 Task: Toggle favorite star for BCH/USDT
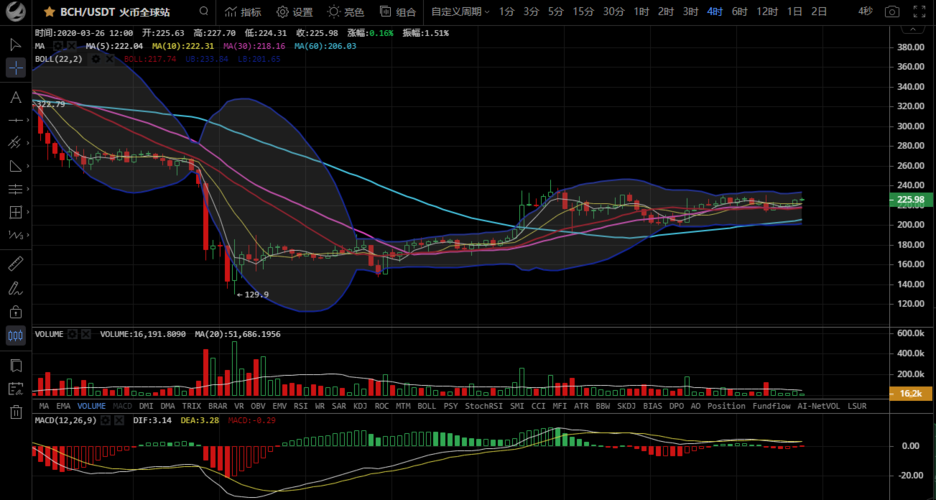coord(50,12)
